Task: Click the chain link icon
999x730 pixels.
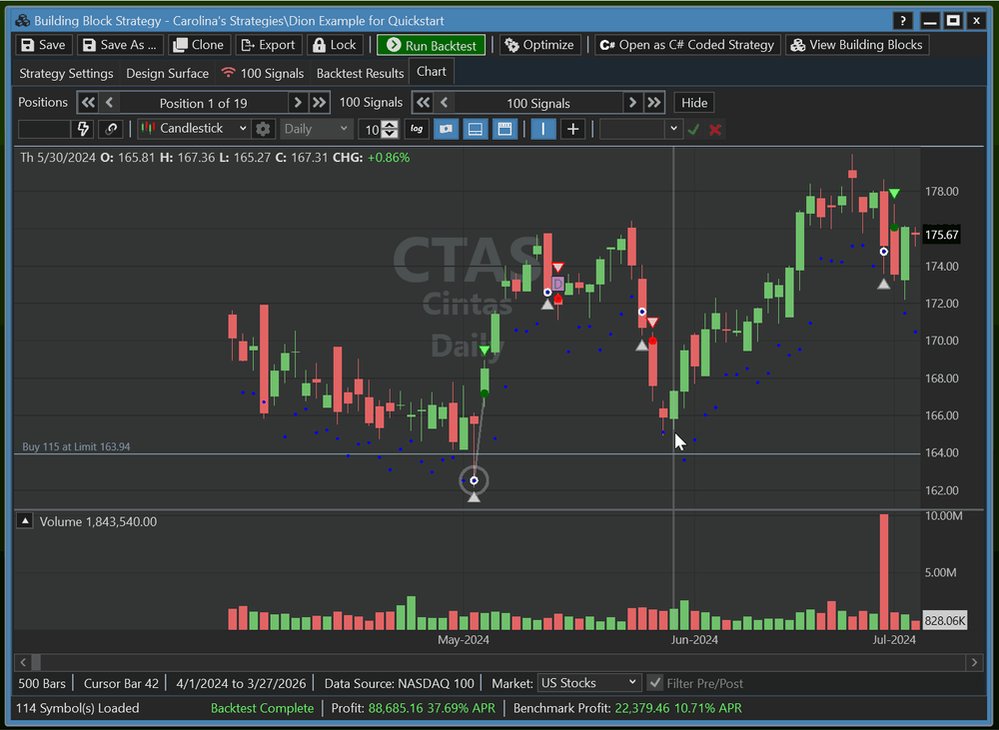Action: click(x=111, y=129)
